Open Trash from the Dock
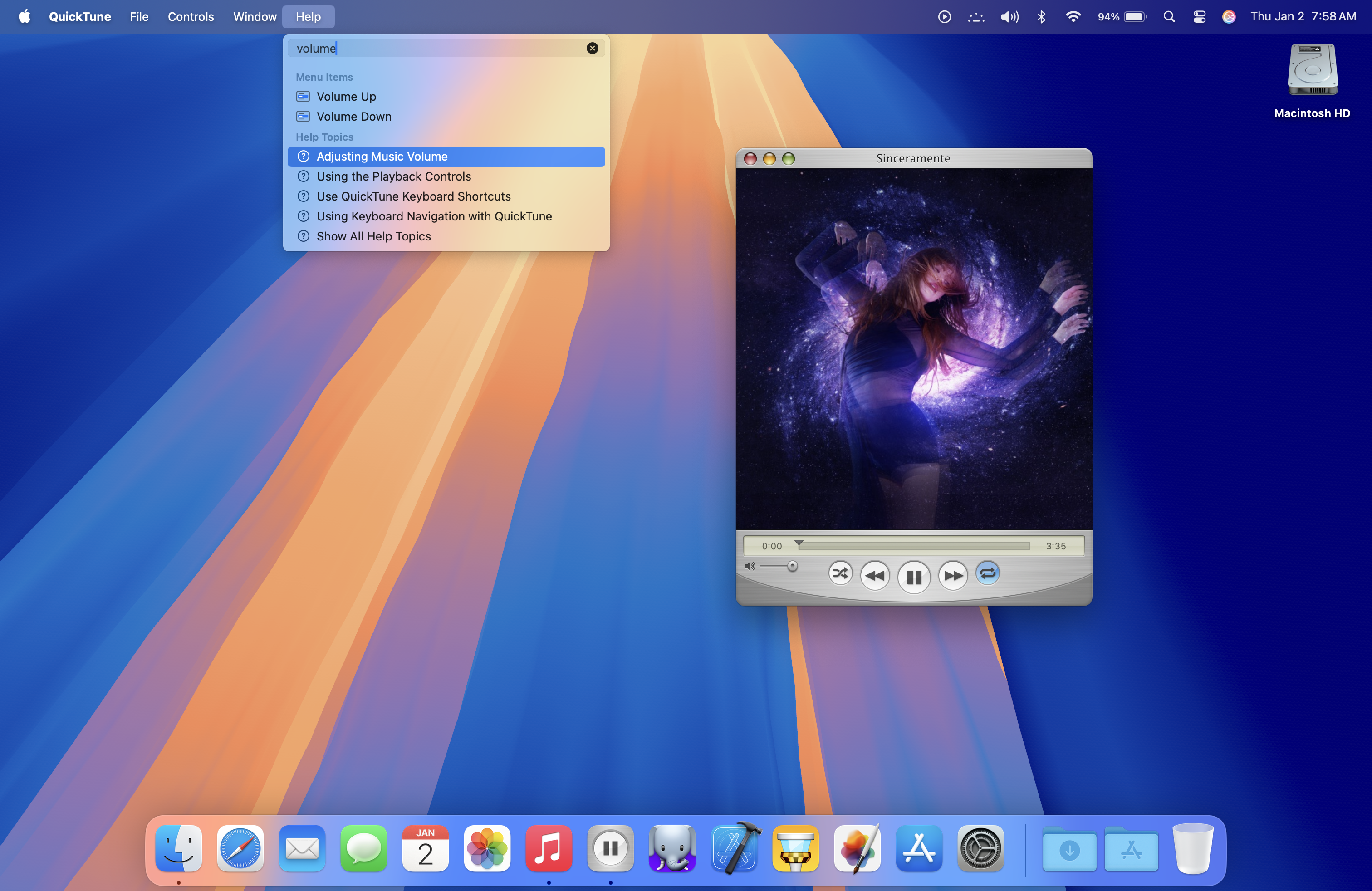The image size is (1372, 891). coord(1193,848)
